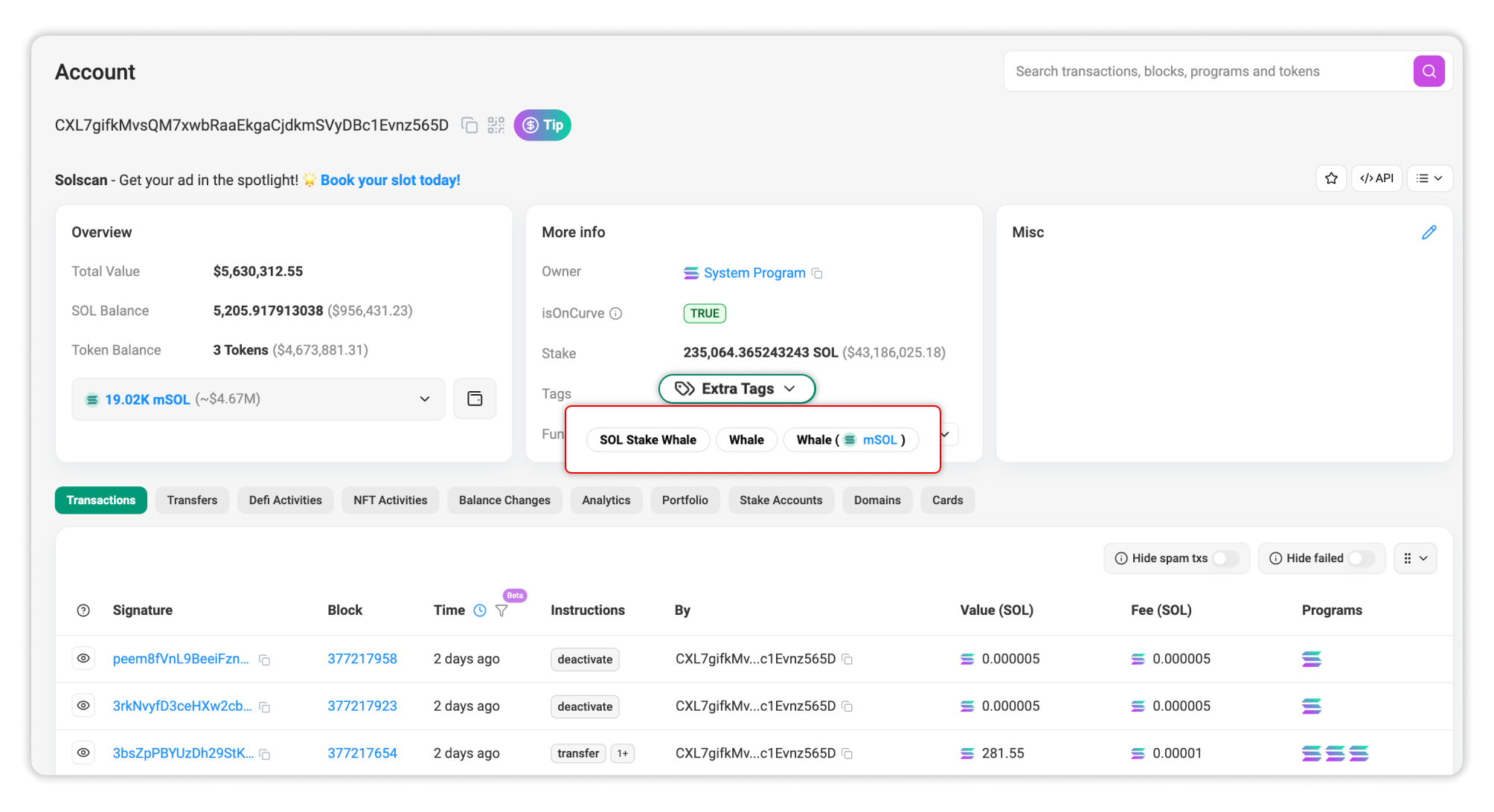Show the account QR code
Viewport: 1494px width, 812px height.
[496, 125]
